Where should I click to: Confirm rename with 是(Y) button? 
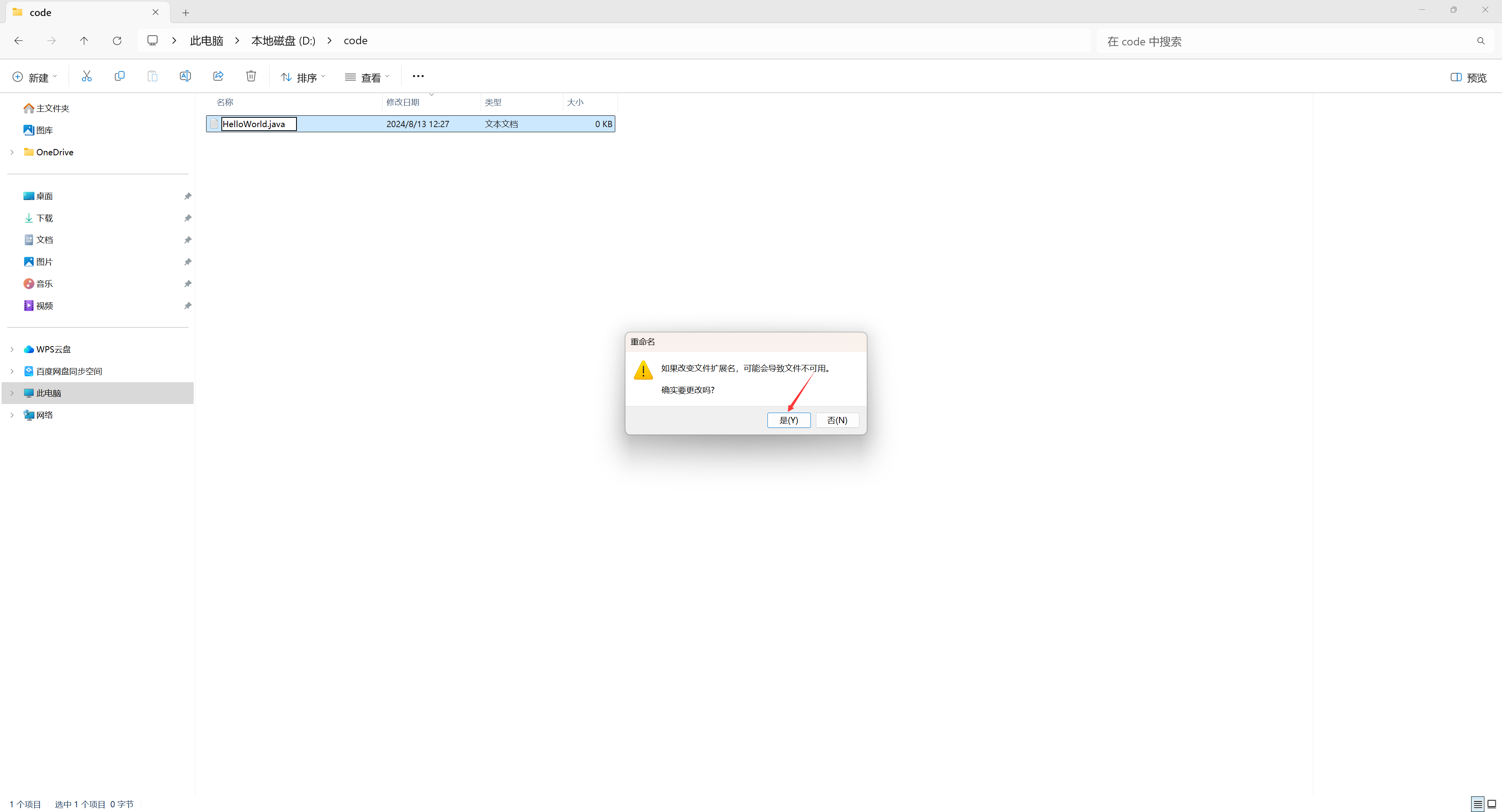coord(788,420)
